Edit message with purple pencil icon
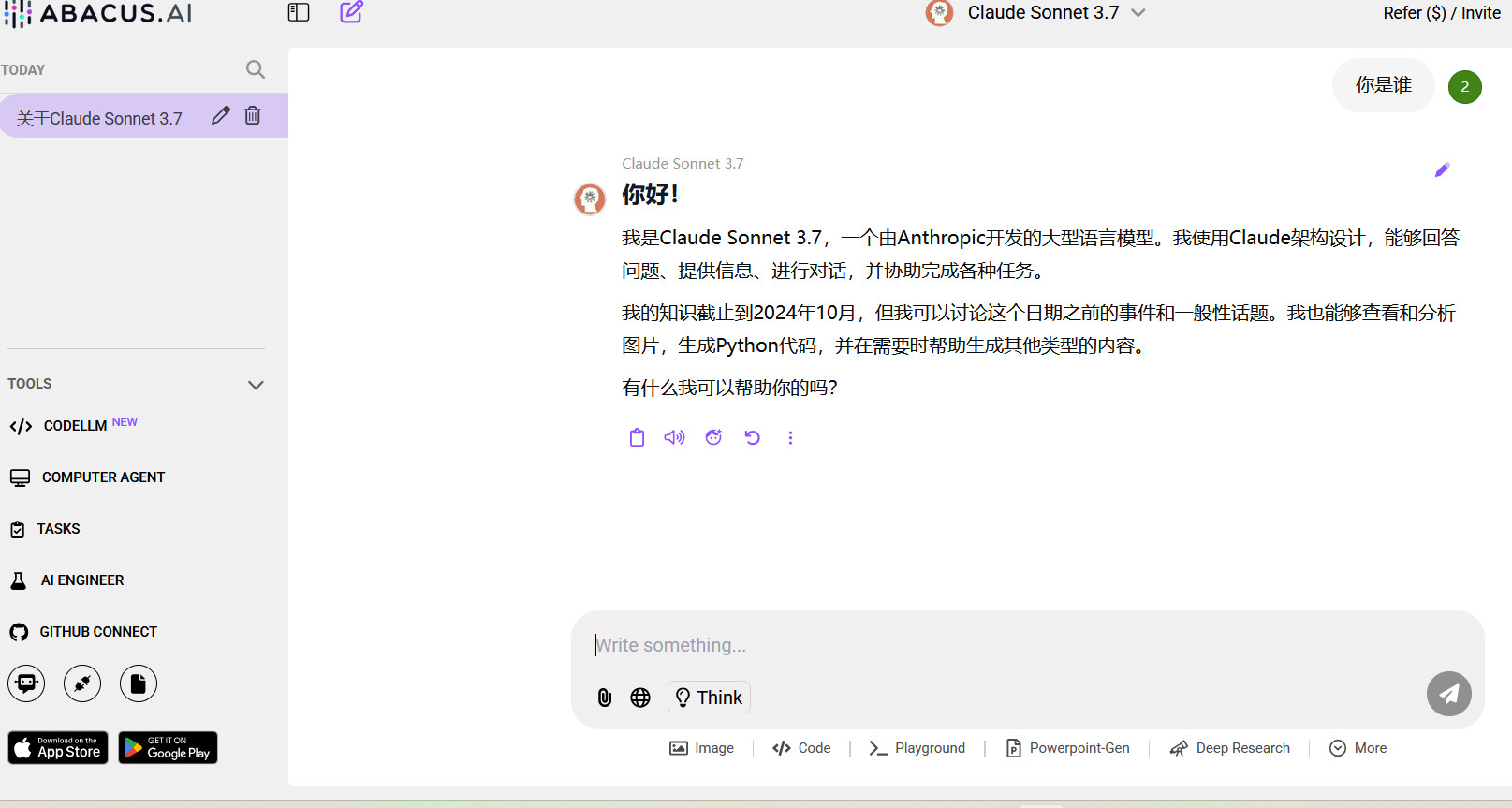Image resolution: width=1512 pixels, height=808 pixels. (x=1442, y=169)
